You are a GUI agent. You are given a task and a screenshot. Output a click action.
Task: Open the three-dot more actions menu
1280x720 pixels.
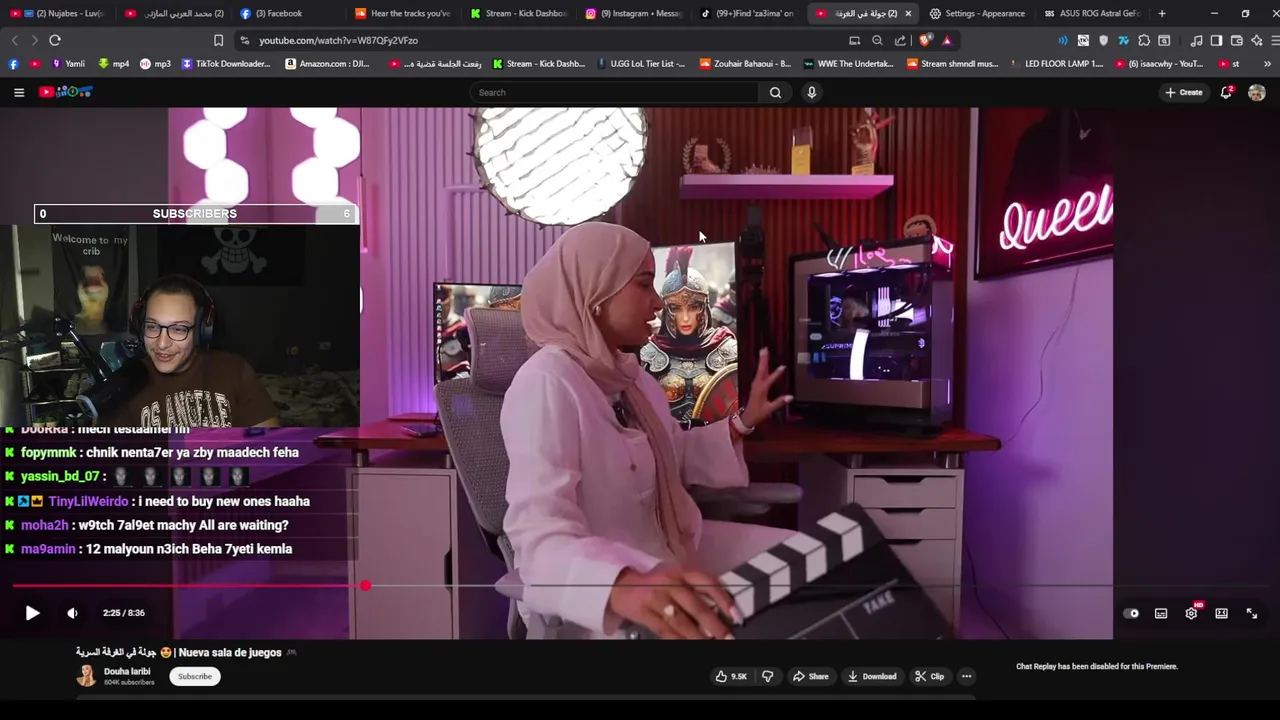[x=966, y=676]
